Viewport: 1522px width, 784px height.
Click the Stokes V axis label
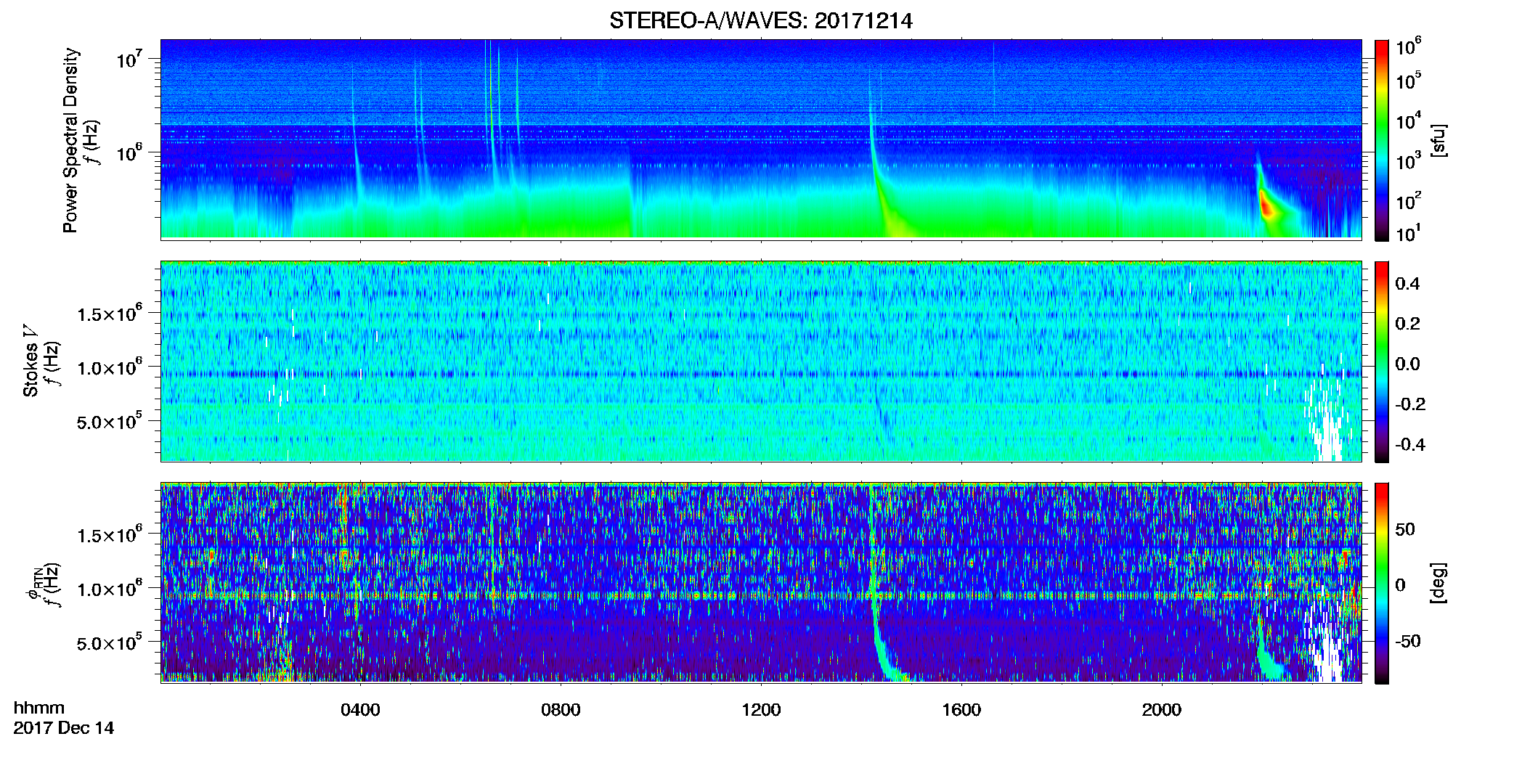coord(31,361)
